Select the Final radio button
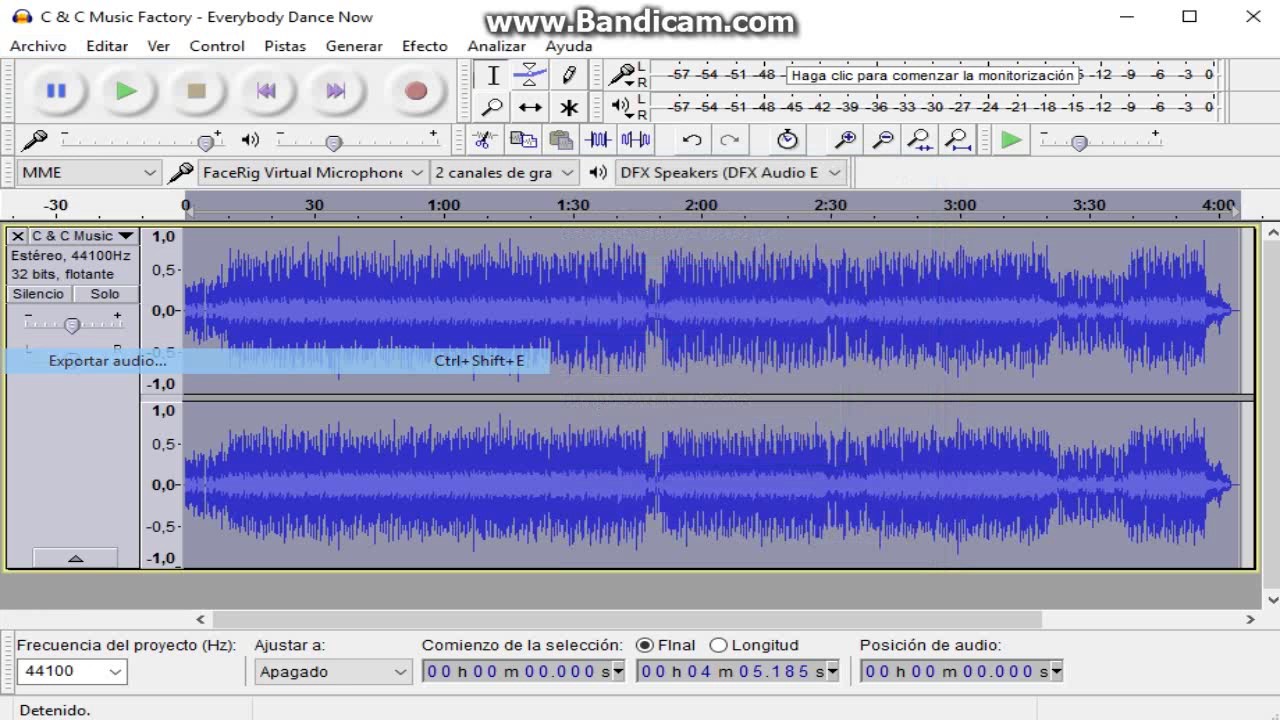 [x=644, y=645]
